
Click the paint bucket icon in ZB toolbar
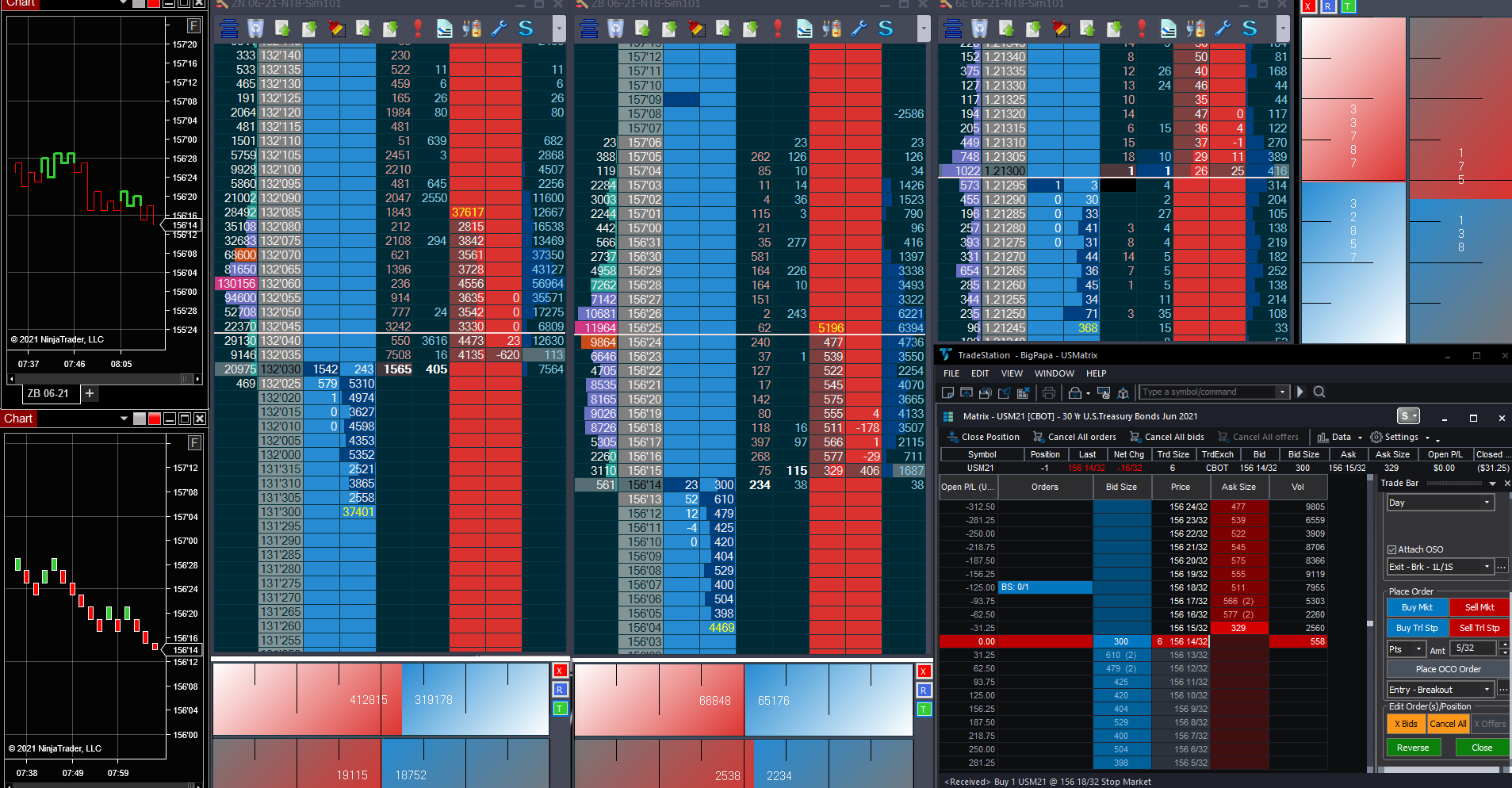click(697, 29)
